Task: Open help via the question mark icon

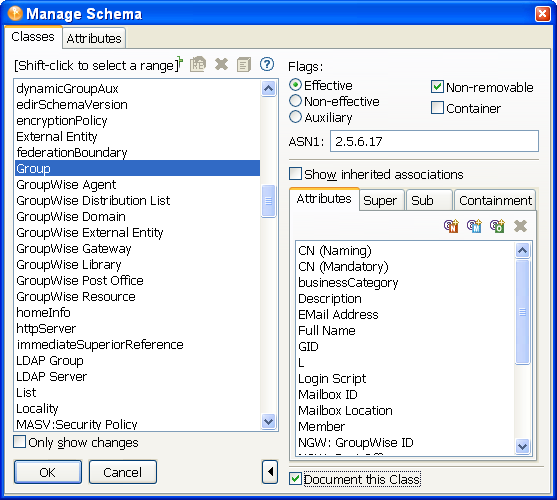Action: [x=267, y=64]
